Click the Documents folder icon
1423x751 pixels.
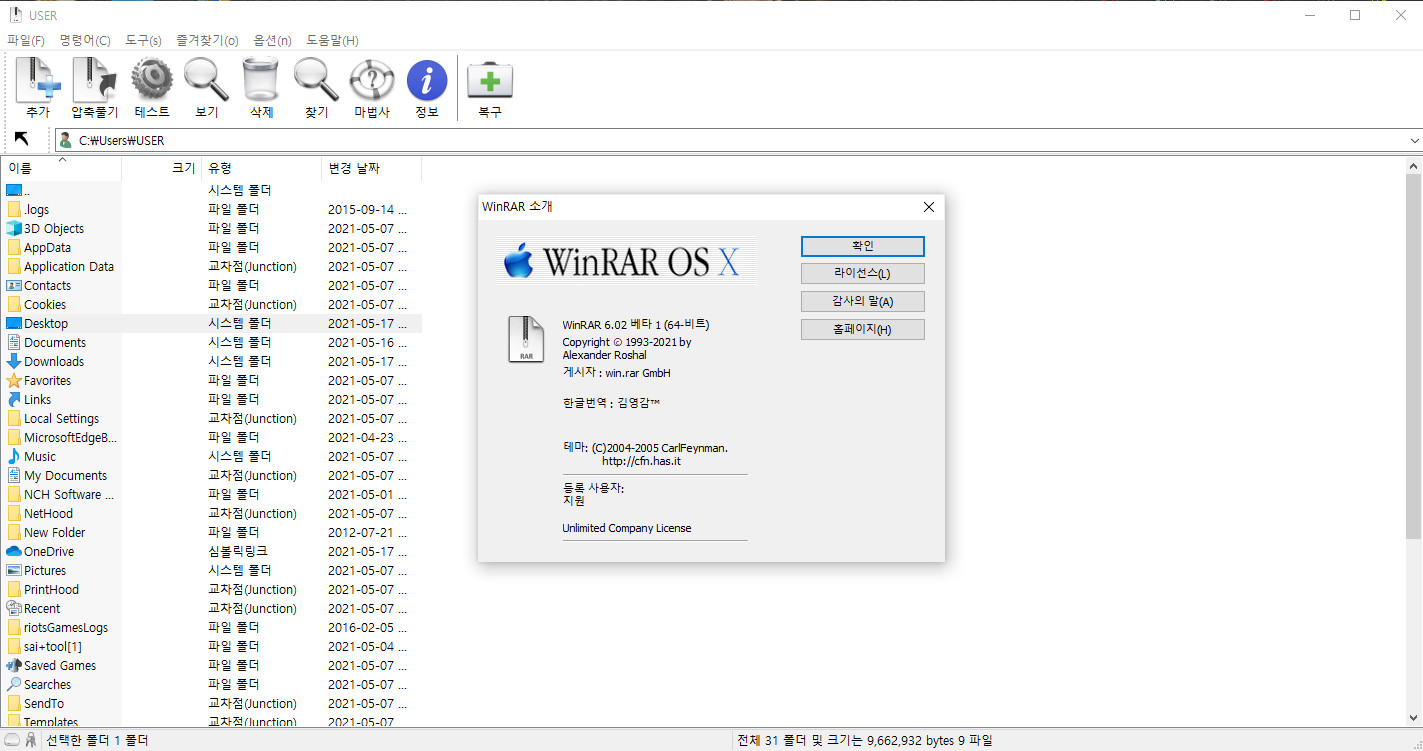pos(14,342)
